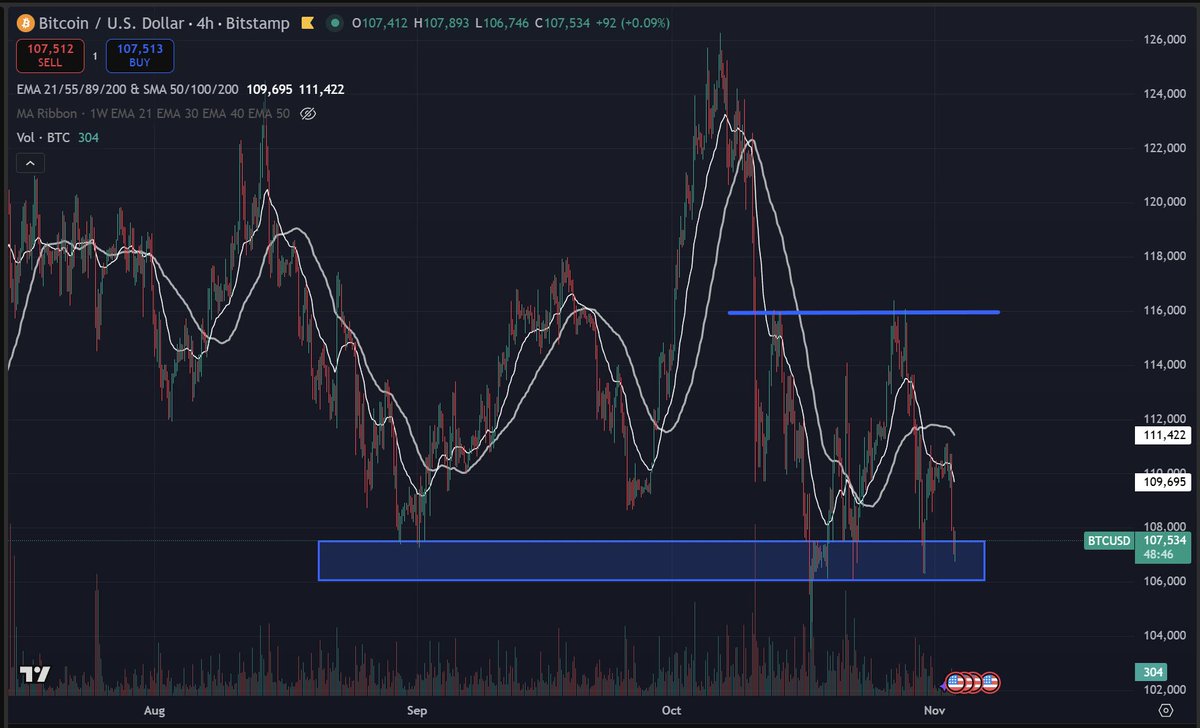Click the 120,000 price scale label

tap(1164, 202)
